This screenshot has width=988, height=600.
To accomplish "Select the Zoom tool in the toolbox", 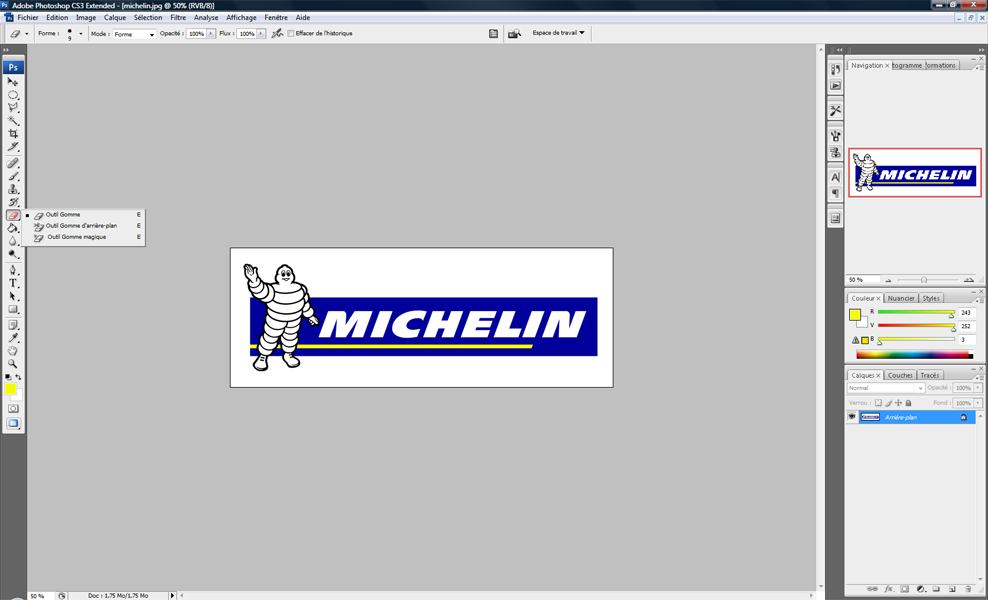I will tap(13, 364).
